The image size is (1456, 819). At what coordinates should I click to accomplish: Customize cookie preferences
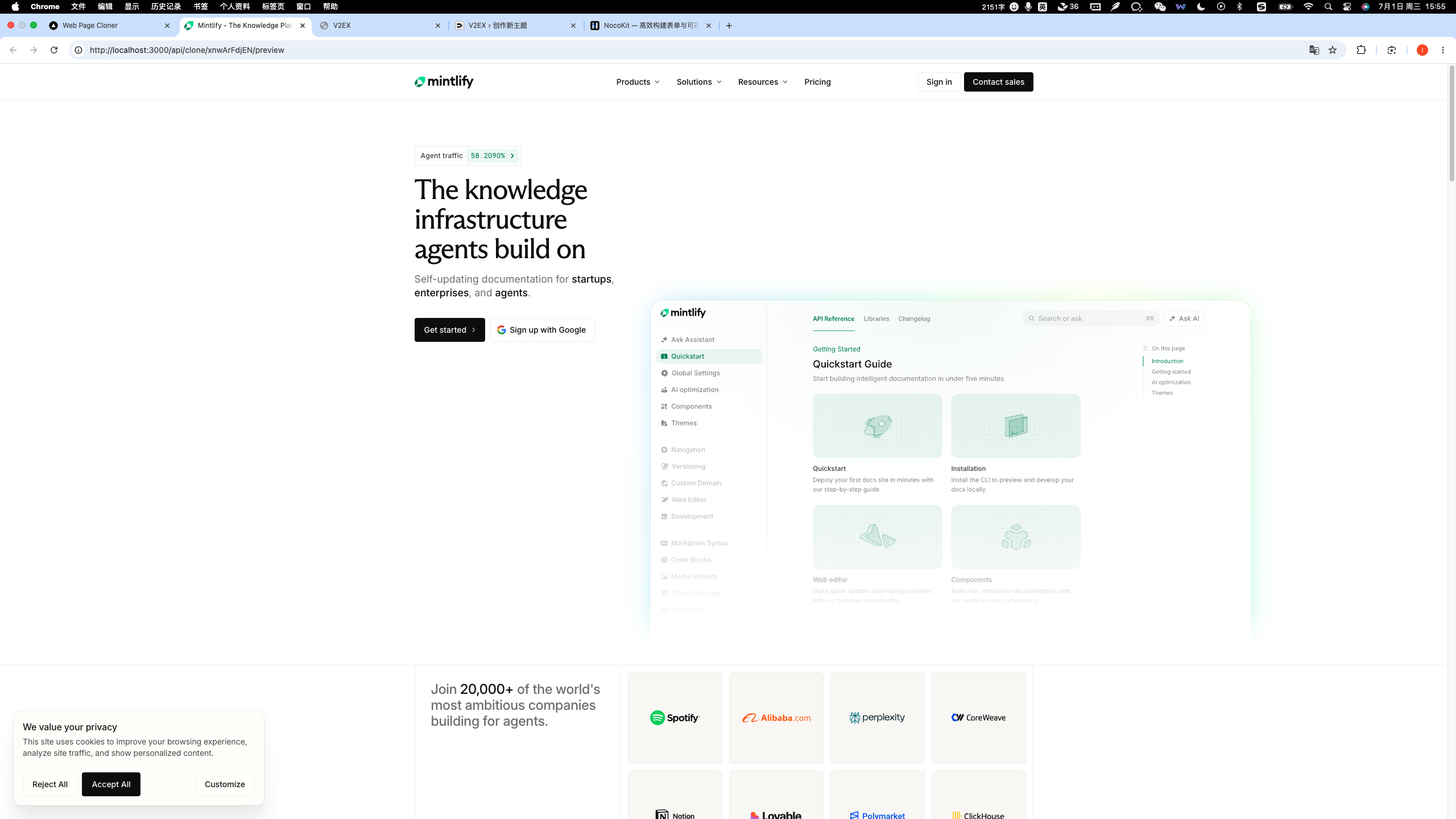coord(225,784)
